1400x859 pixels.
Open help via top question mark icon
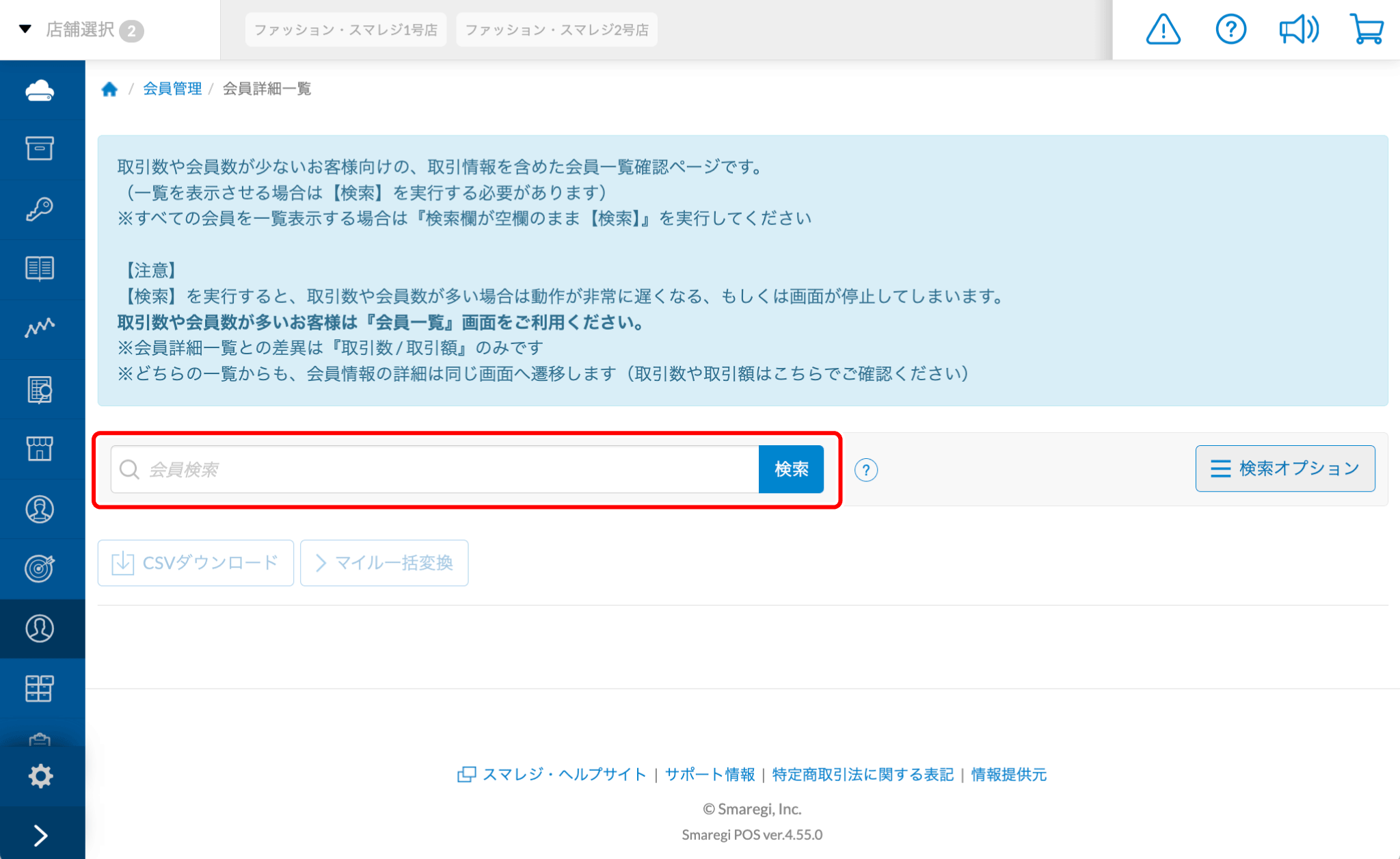pos(1230,30)
